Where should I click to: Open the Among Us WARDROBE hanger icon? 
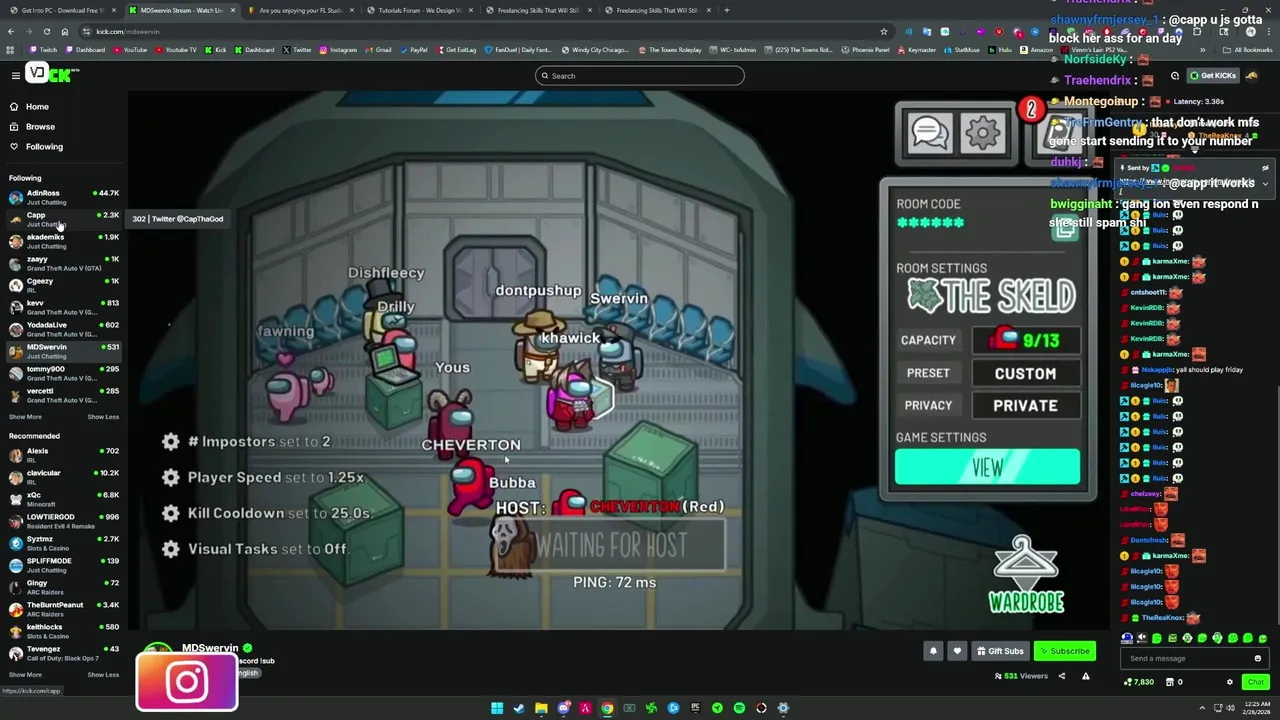click(x=1025, y=575)
